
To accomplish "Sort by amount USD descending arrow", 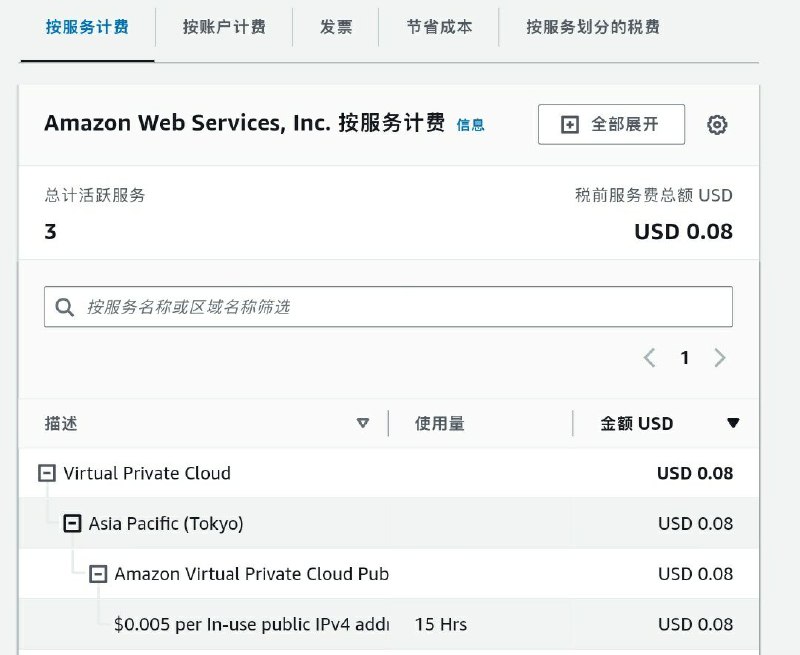I will click(x=733, y=423).
